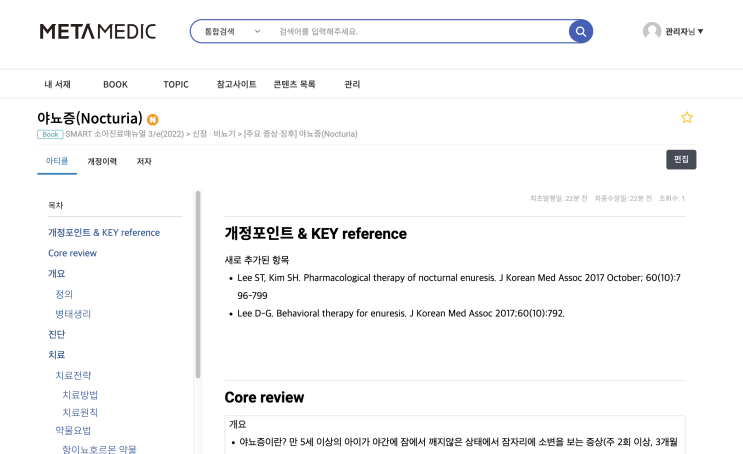Click the orange N badge next to title
This screenshot has height=454, width=743.
(x=153, y=119)
